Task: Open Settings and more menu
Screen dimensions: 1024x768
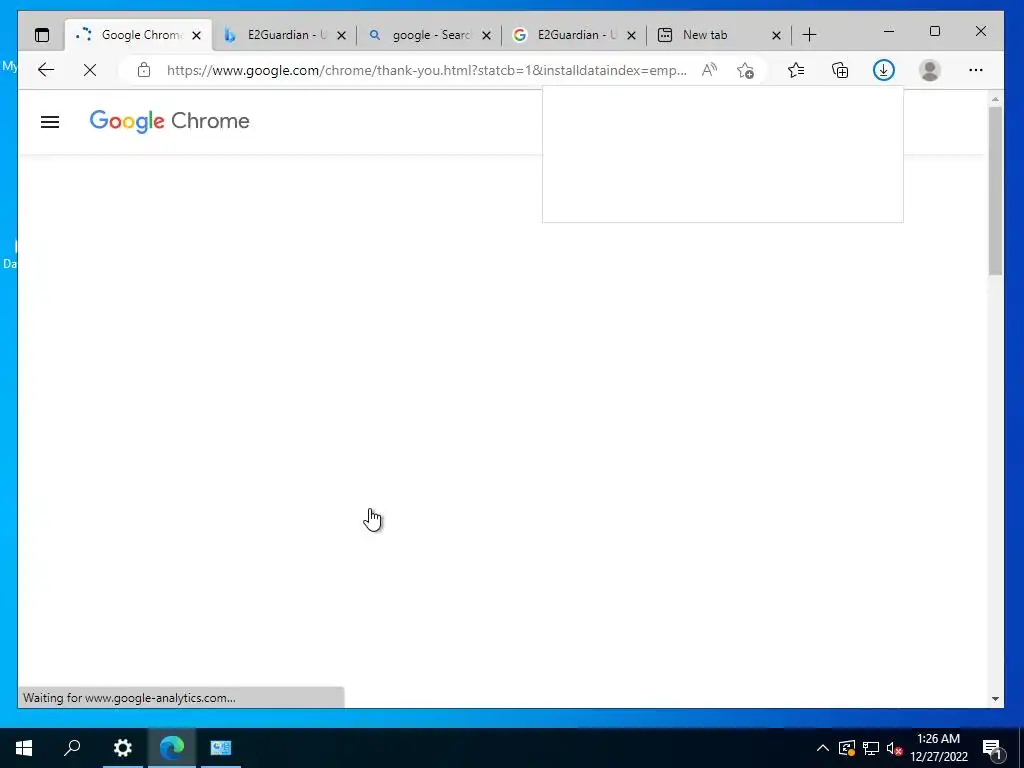Action: 976,70
